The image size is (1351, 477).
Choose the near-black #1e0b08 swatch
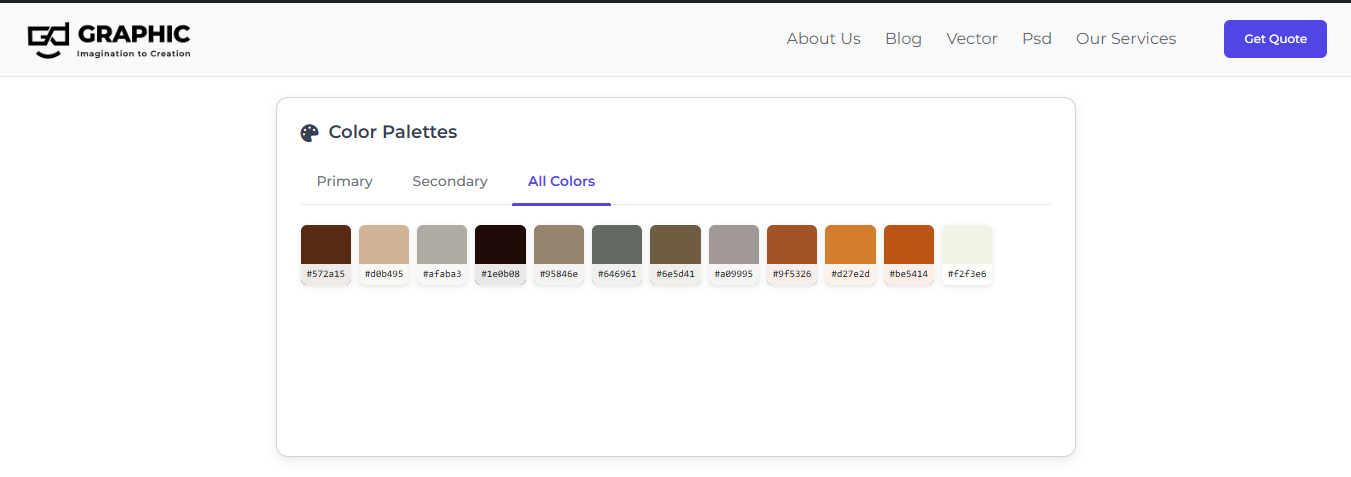[x=500, y=255]
